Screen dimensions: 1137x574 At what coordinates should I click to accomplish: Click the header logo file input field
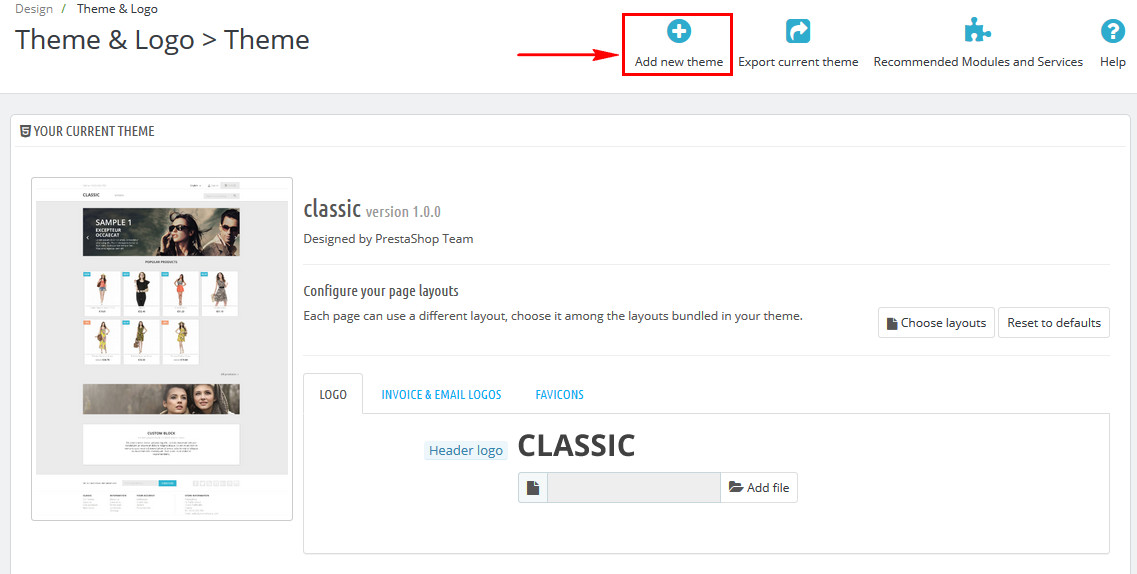[633, 488]
